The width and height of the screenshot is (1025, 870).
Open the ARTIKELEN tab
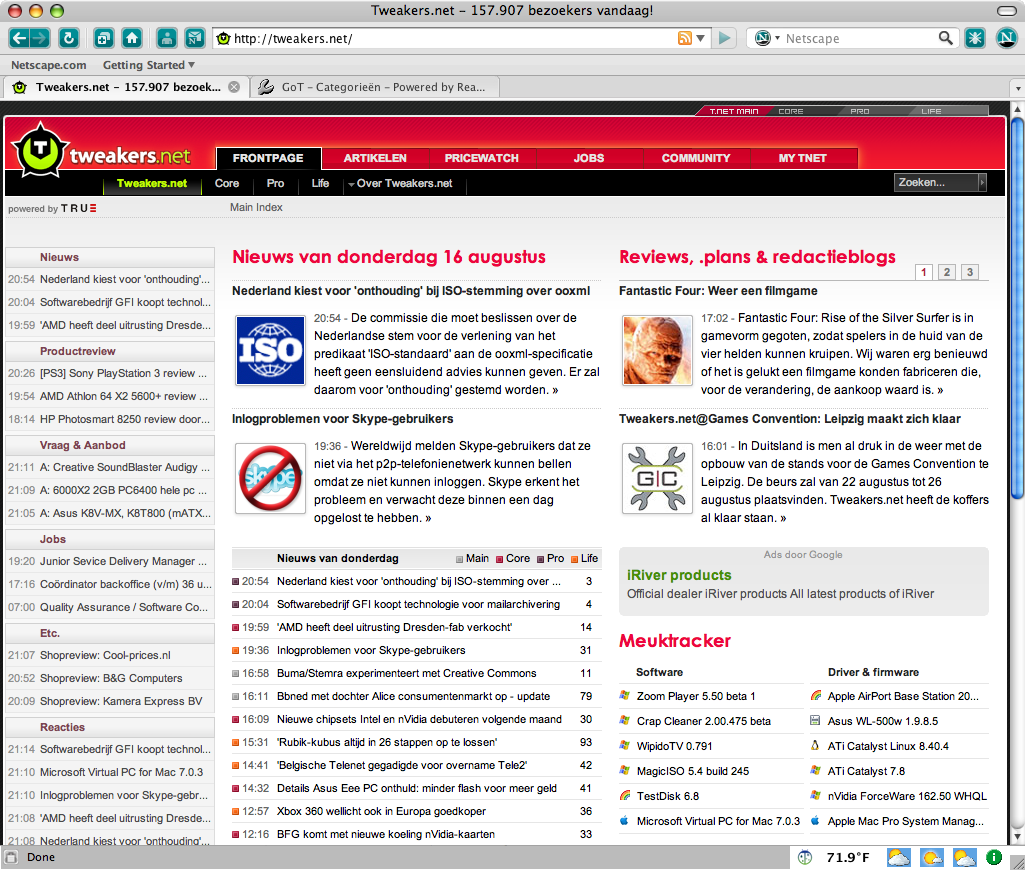375,158
